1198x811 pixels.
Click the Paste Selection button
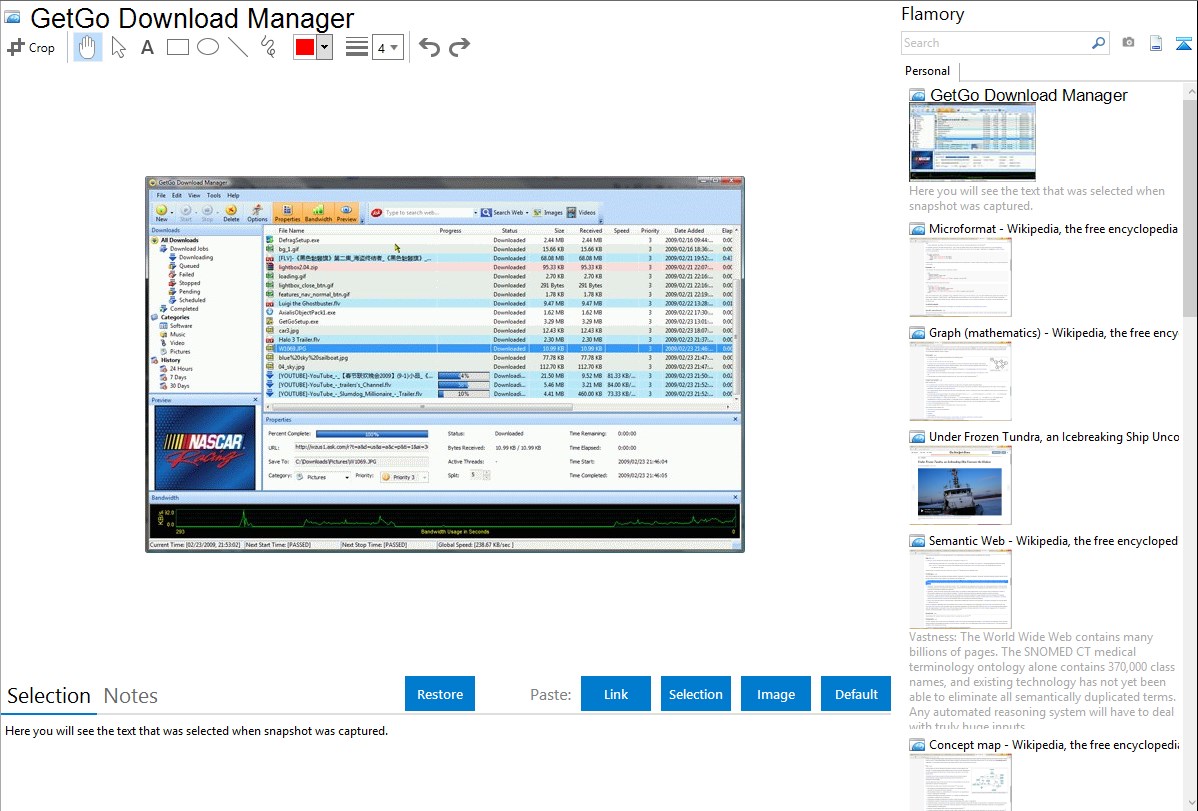pos(695,694)
